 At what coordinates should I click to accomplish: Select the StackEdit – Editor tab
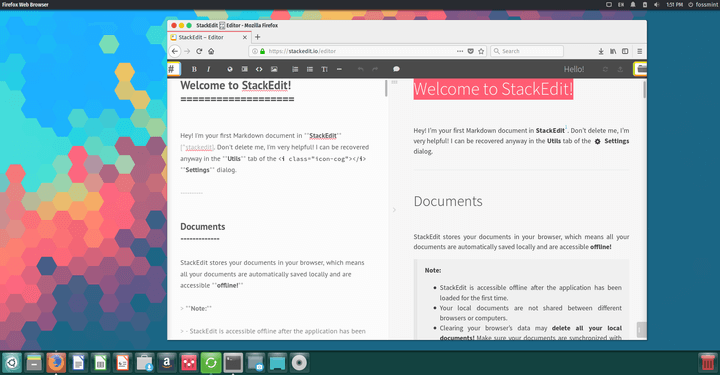[209, 37]
